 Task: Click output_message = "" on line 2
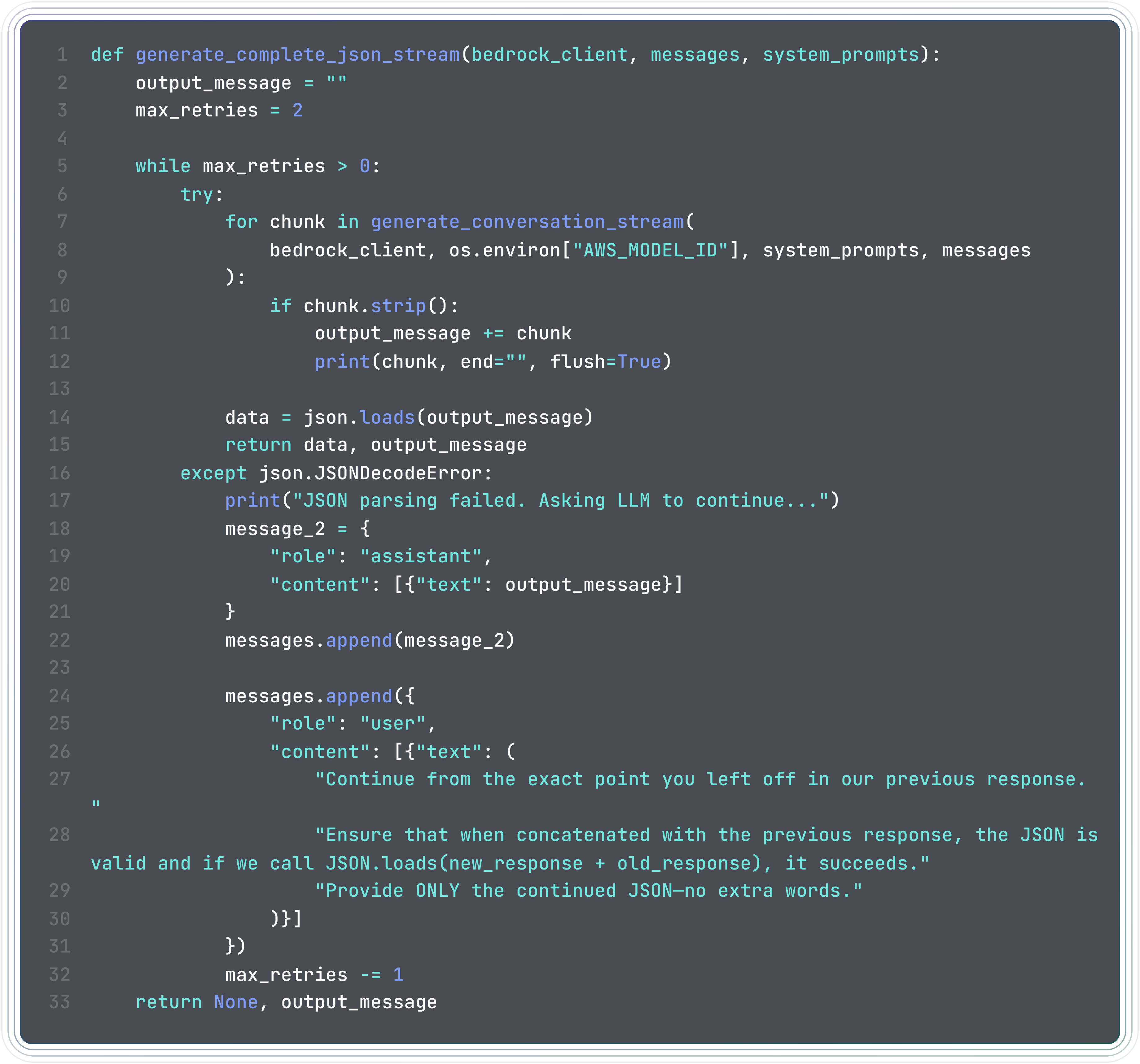click(x=241, y=83)
